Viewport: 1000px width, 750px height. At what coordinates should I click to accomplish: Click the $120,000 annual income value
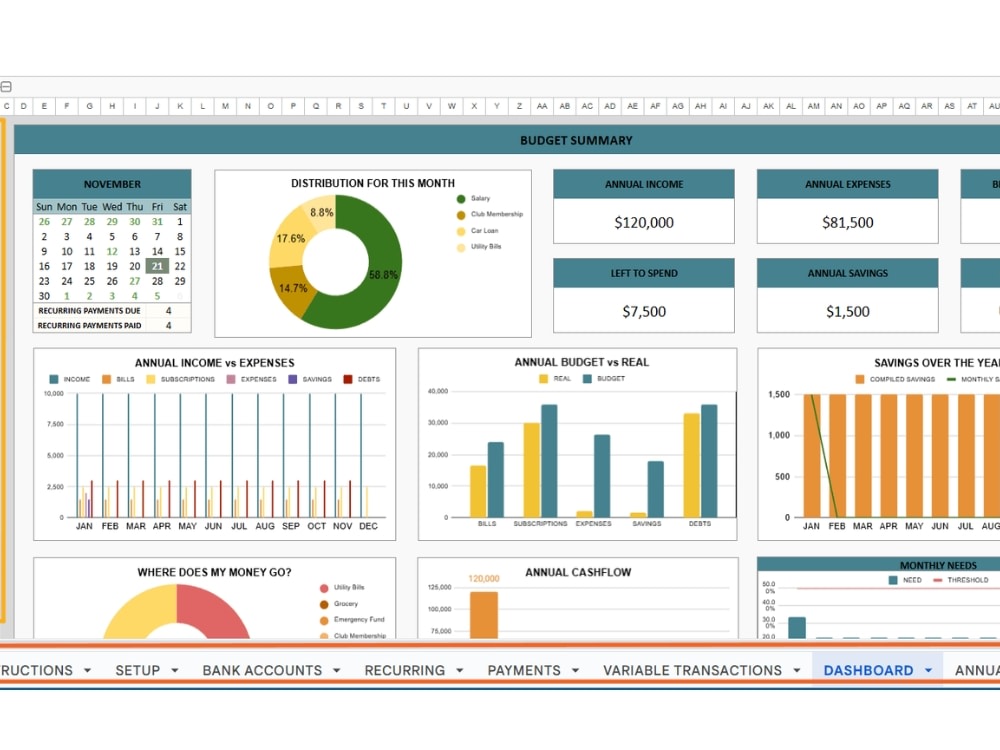point(643,223)
